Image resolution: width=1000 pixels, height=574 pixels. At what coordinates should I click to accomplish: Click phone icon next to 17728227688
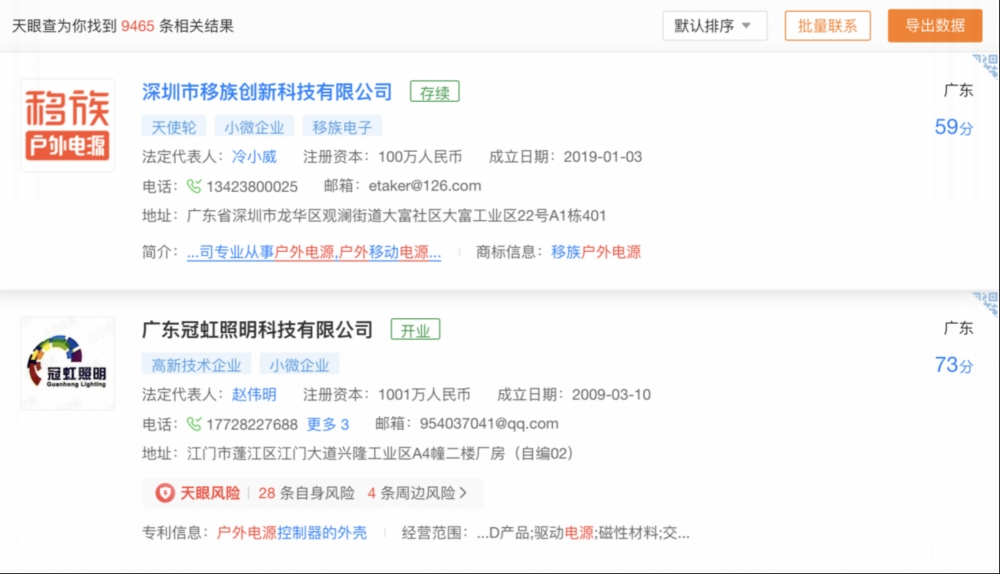click(x=193, y=424)
